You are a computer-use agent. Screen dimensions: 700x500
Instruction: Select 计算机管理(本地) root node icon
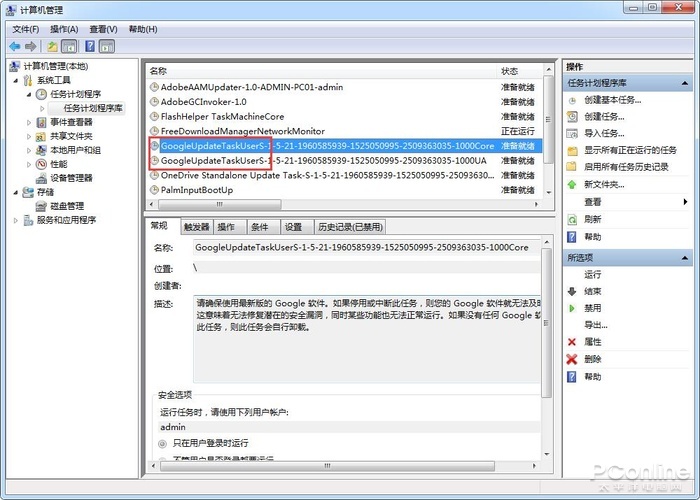(14, 67)
